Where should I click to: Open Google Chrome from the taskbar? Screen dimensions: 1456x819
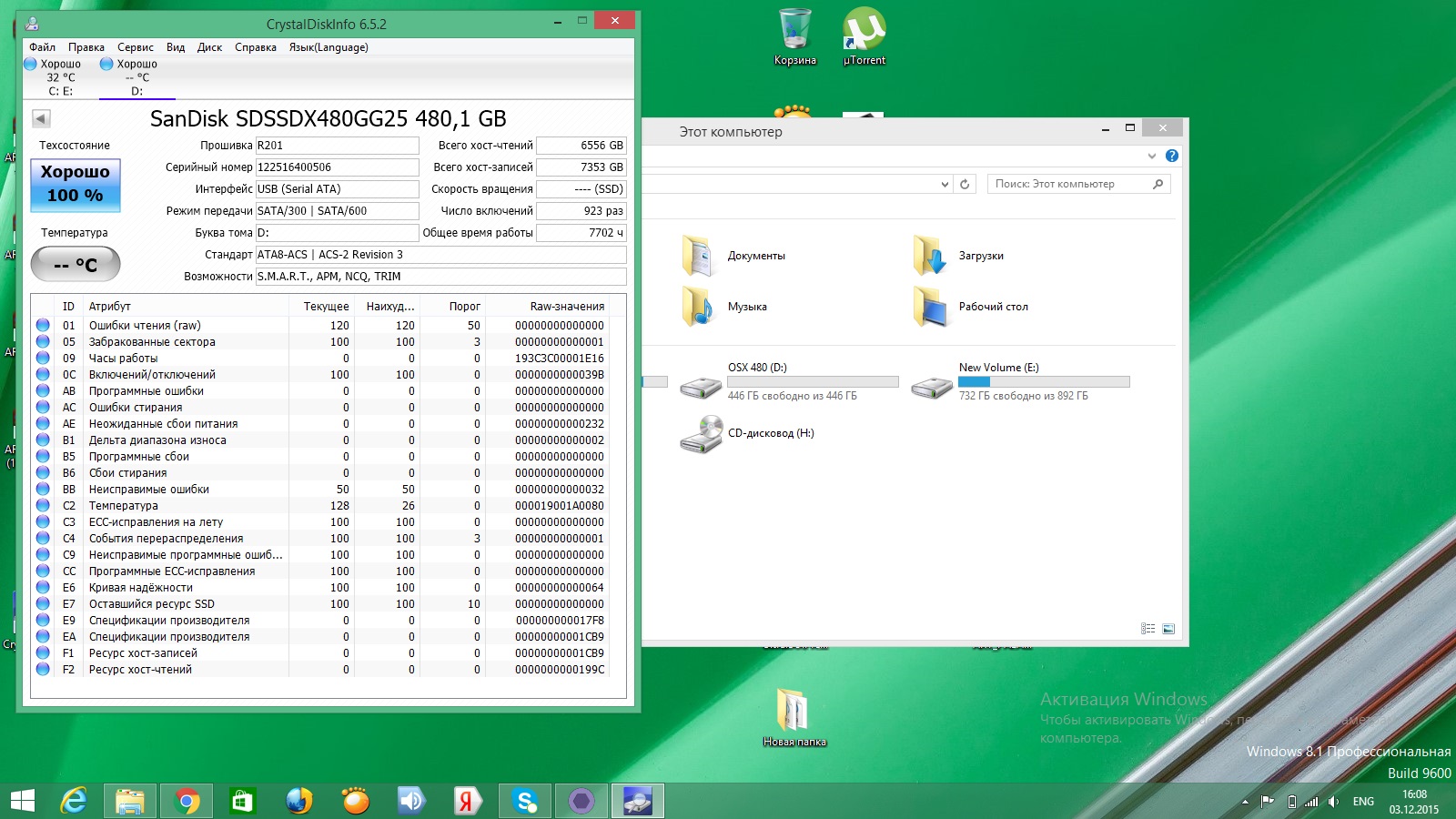tap(187, 801)
